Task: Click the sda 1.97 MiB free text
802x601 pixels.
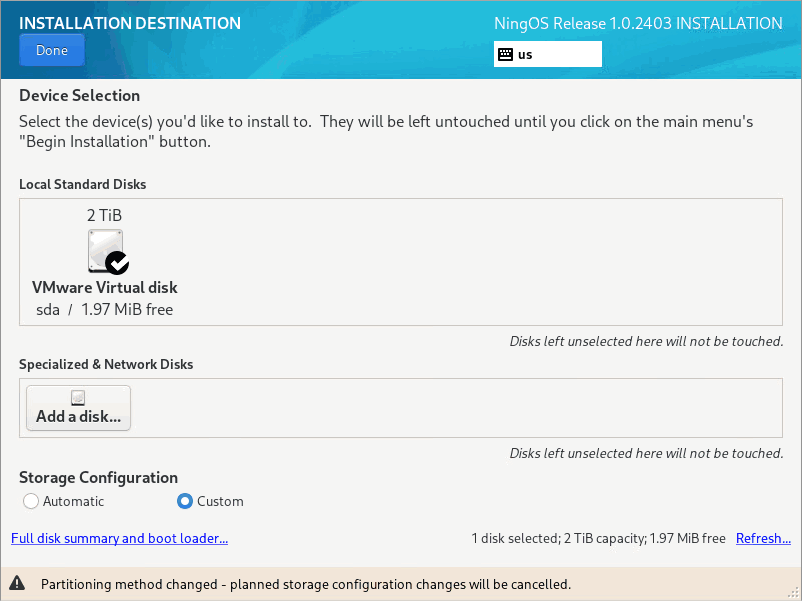Action: coord(104,309)
